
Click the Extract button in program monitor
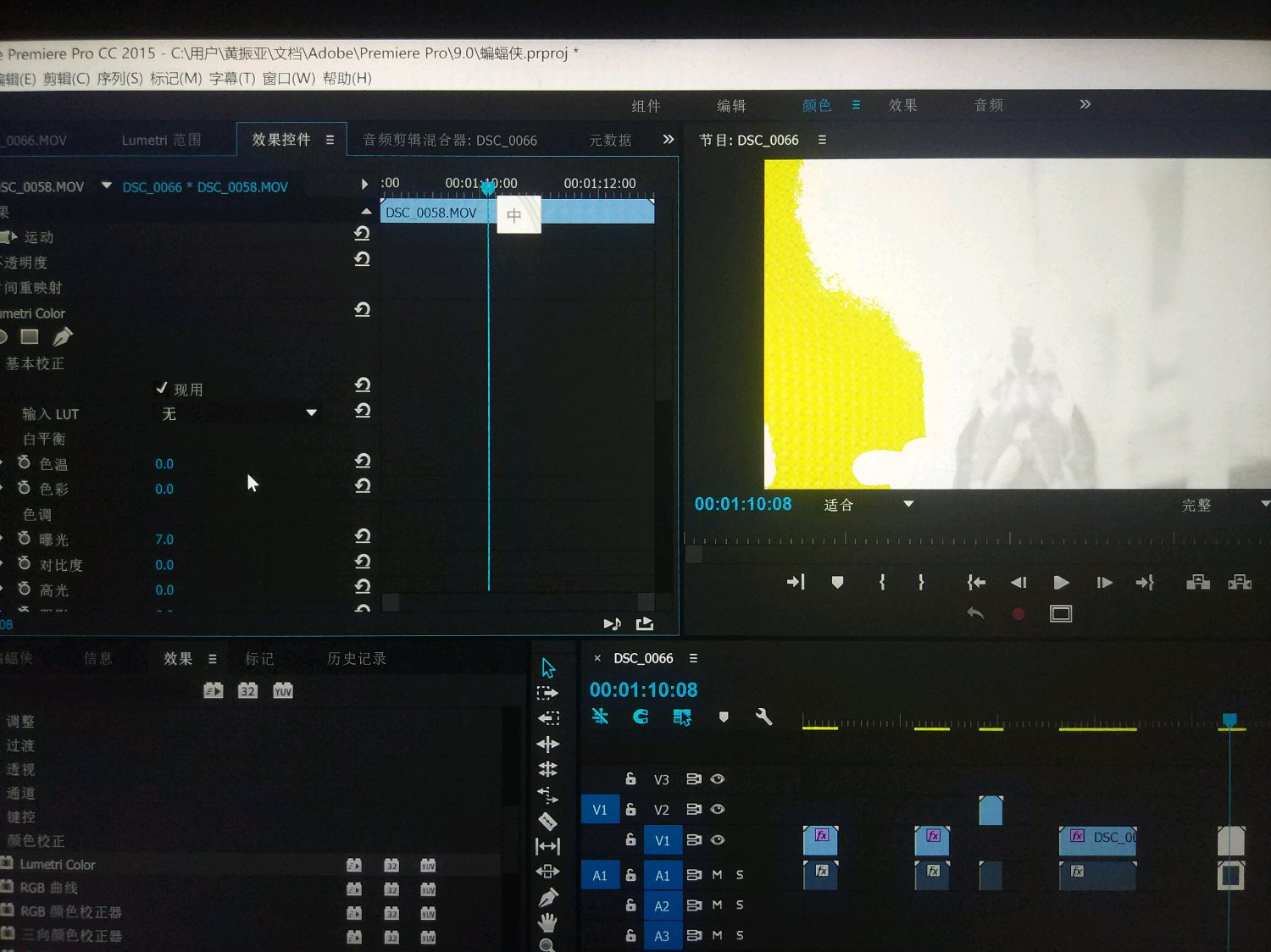click(1240, 582)
